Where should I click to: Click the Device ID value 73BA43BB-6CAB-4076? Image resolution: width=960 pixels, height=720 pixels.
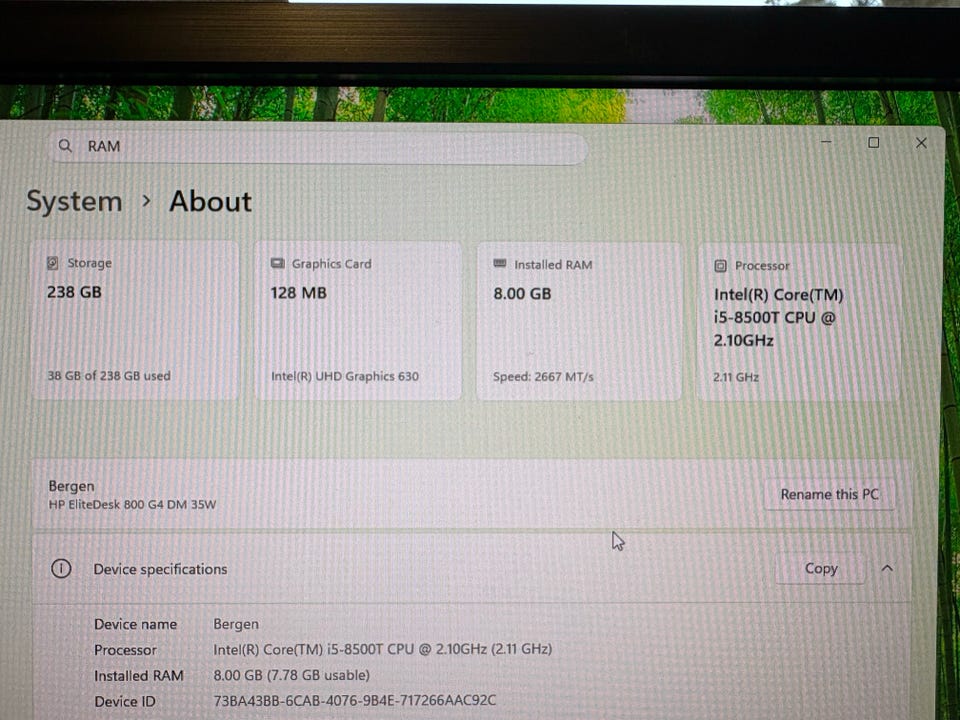click(x=354, y=700)
